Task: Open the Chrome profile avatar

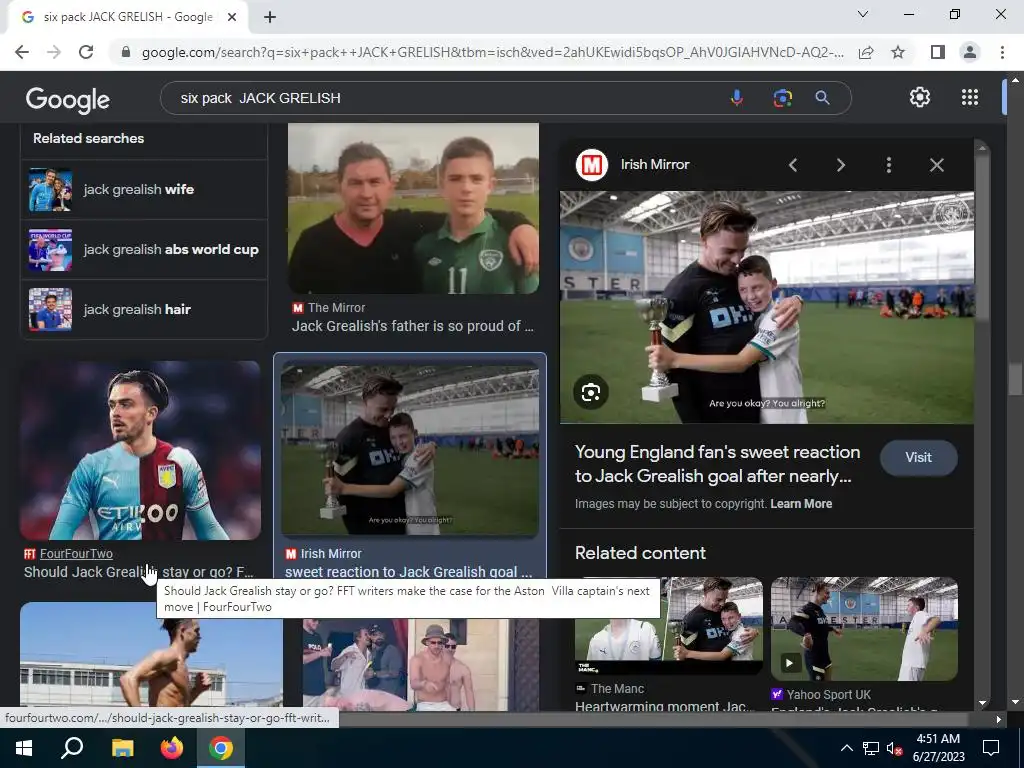Action: (970, 52)
